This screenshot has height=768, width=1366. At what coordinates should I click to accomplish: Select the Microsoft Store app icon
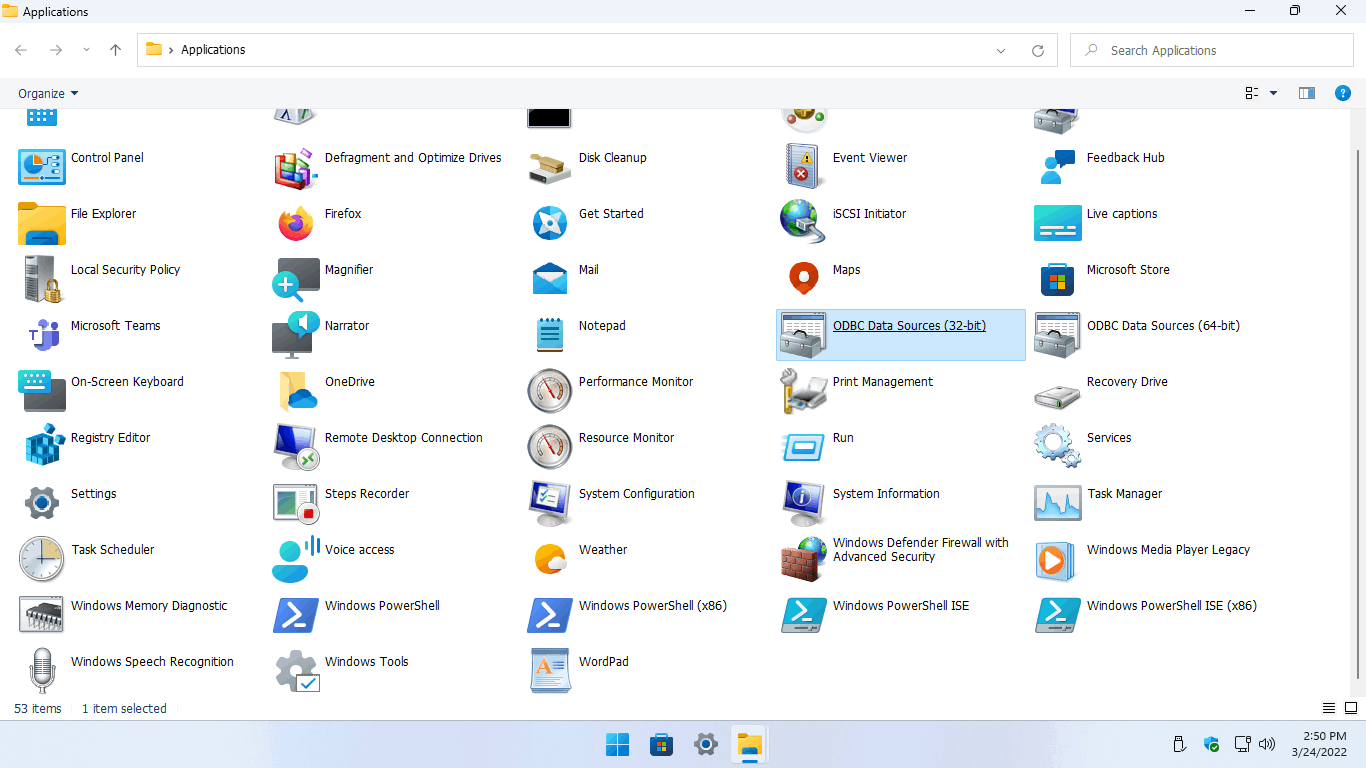pos(1058,279)
